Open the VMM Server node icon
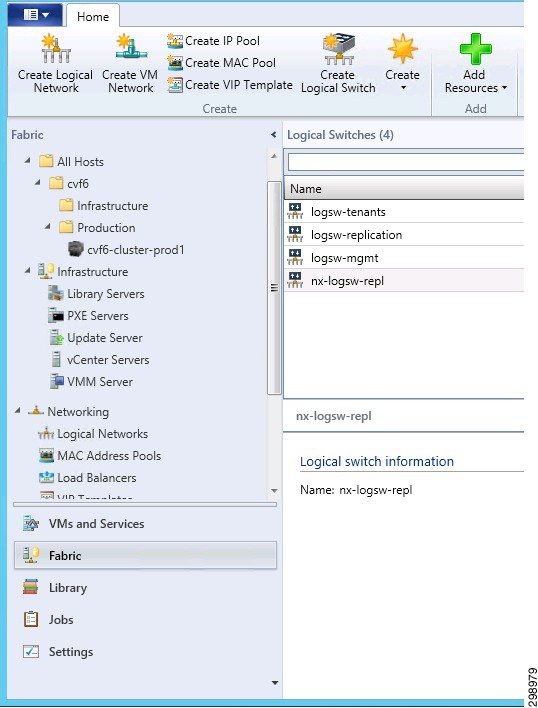 [56, 382]
